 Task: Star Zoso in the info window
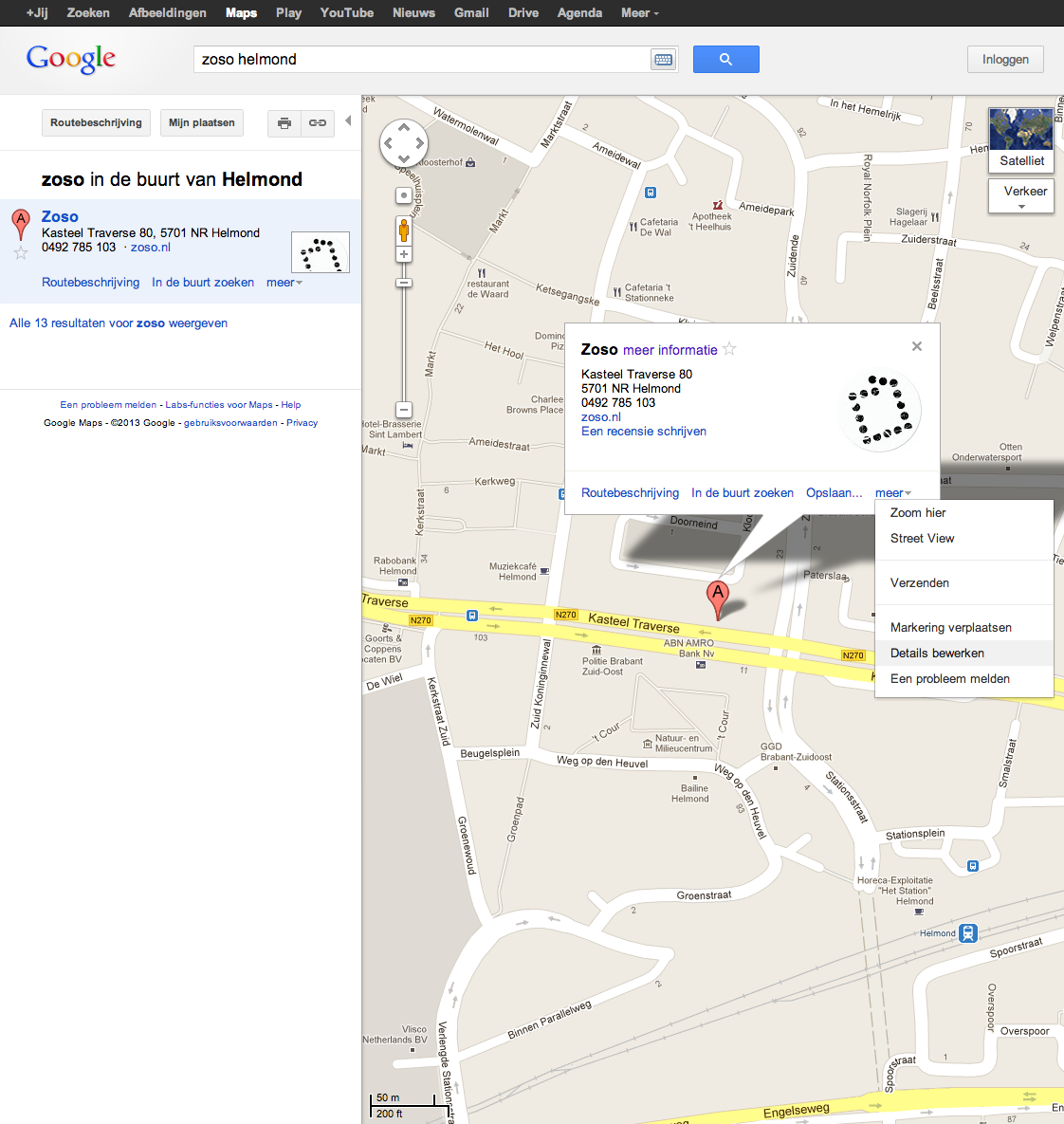728,348
